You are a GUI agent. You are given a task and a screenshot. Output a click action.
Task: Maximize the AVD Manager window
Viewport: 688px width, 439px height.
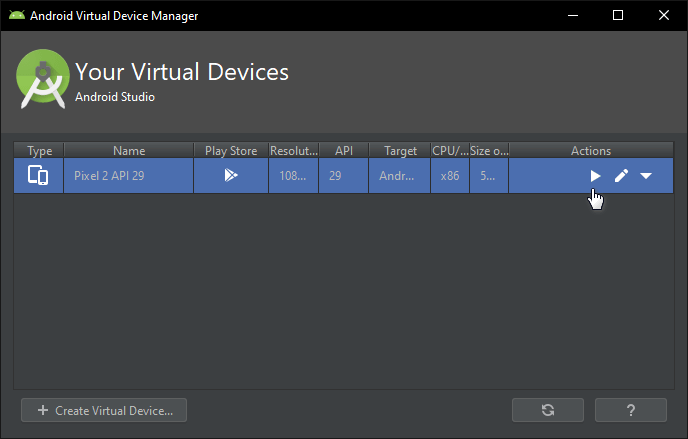[618, 15]
